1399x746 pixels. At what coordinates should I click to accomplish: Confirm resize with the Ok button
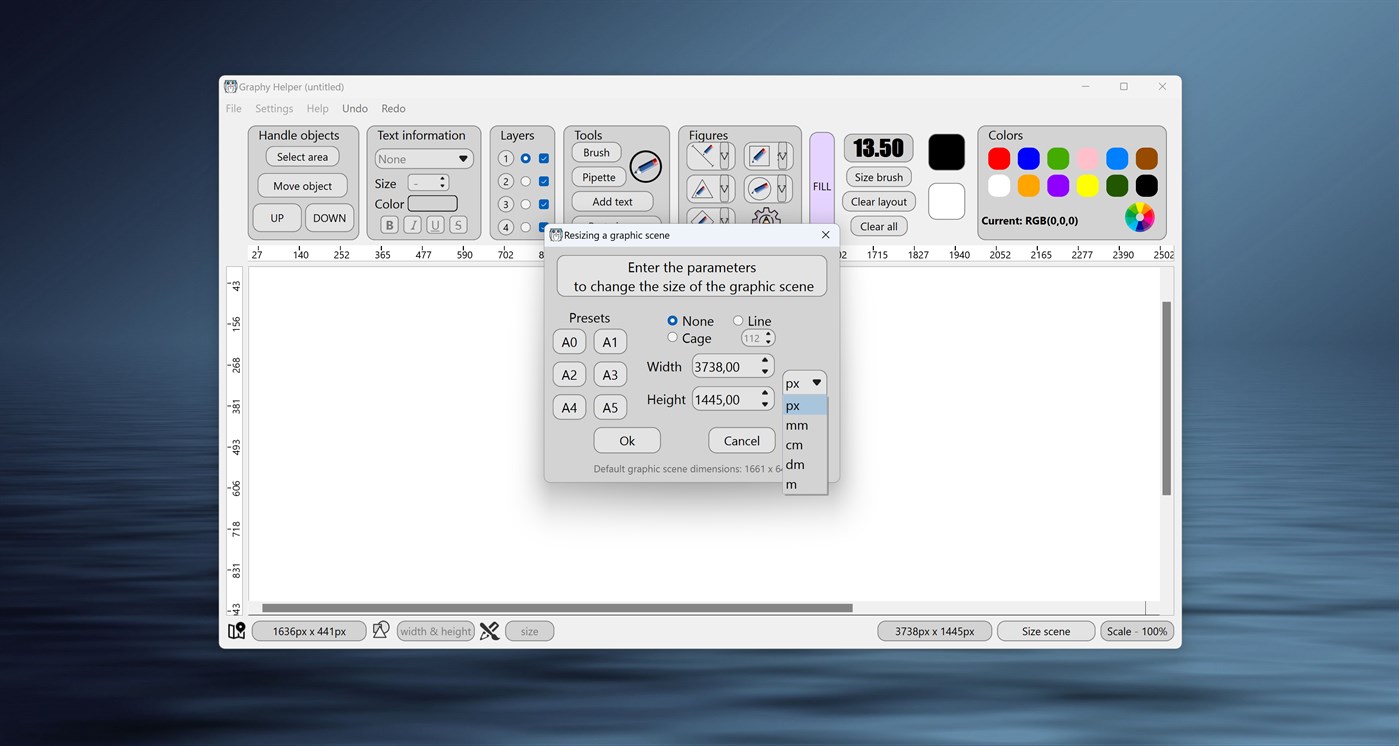(626, 440)
